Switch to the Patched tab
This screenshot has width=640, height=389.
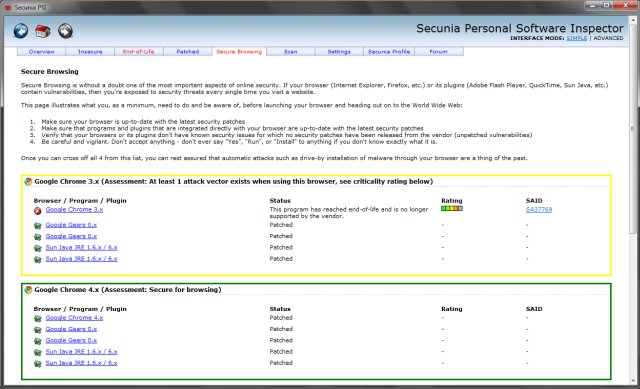point(188,52)
